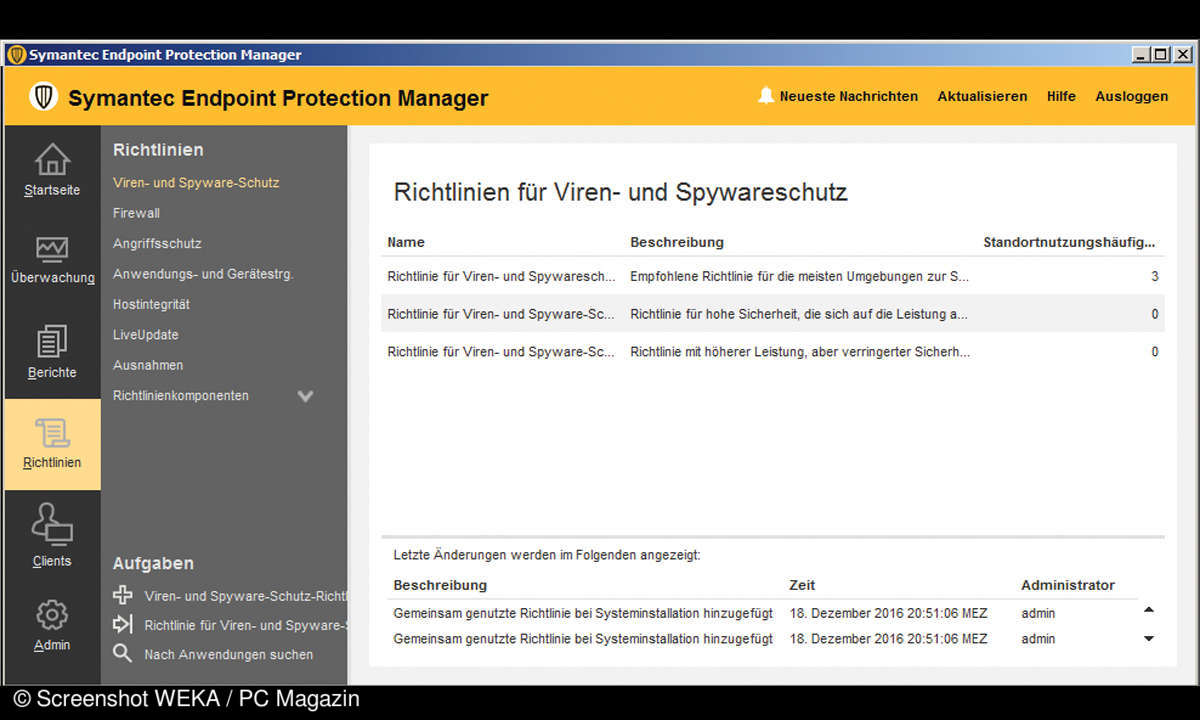This screenshot has width=1200, height=720.
Task: Click Aktualisieren in the header
Action: [982, 96]
